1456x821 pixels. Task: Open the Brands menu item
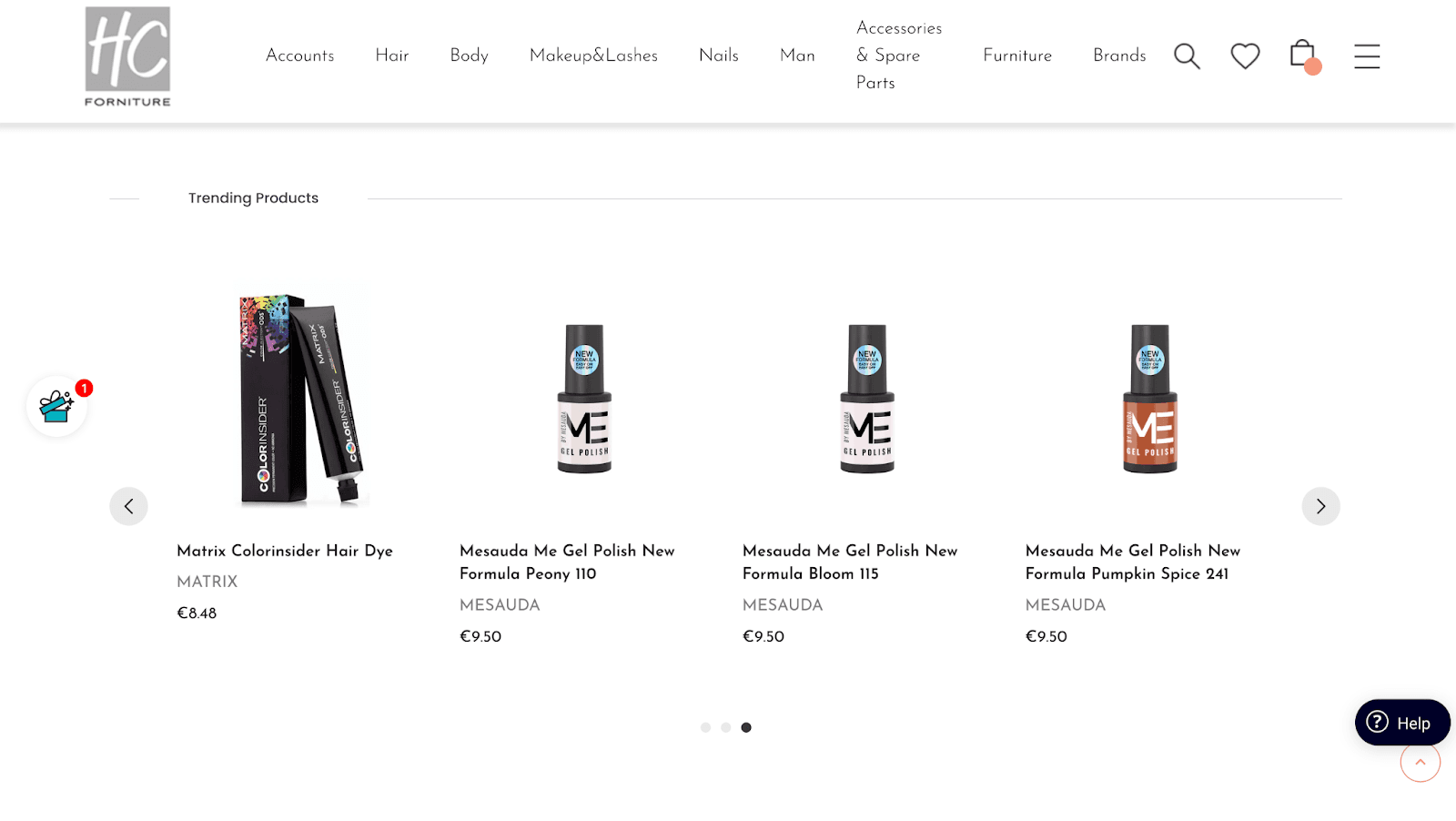pyautogui.click(x=1119, y=56)
